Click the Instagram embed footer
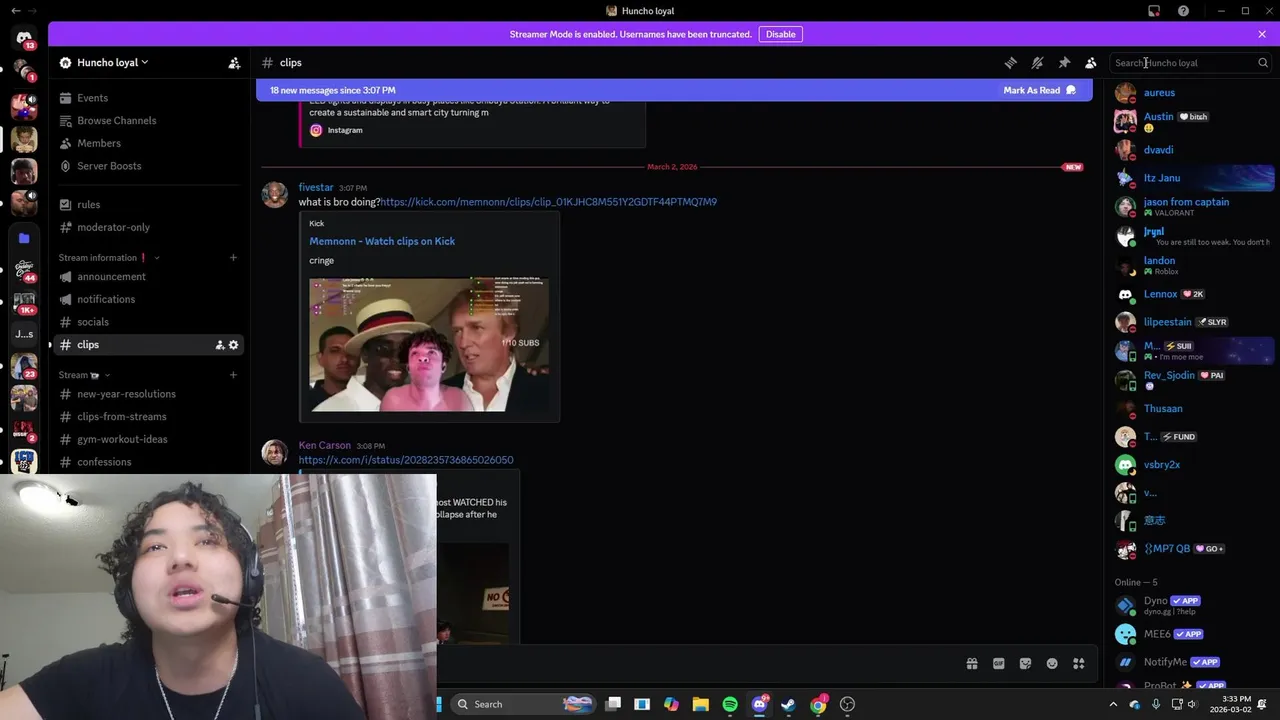The height and width of the screenshot is (720, 1280). [x=336, y=130]
